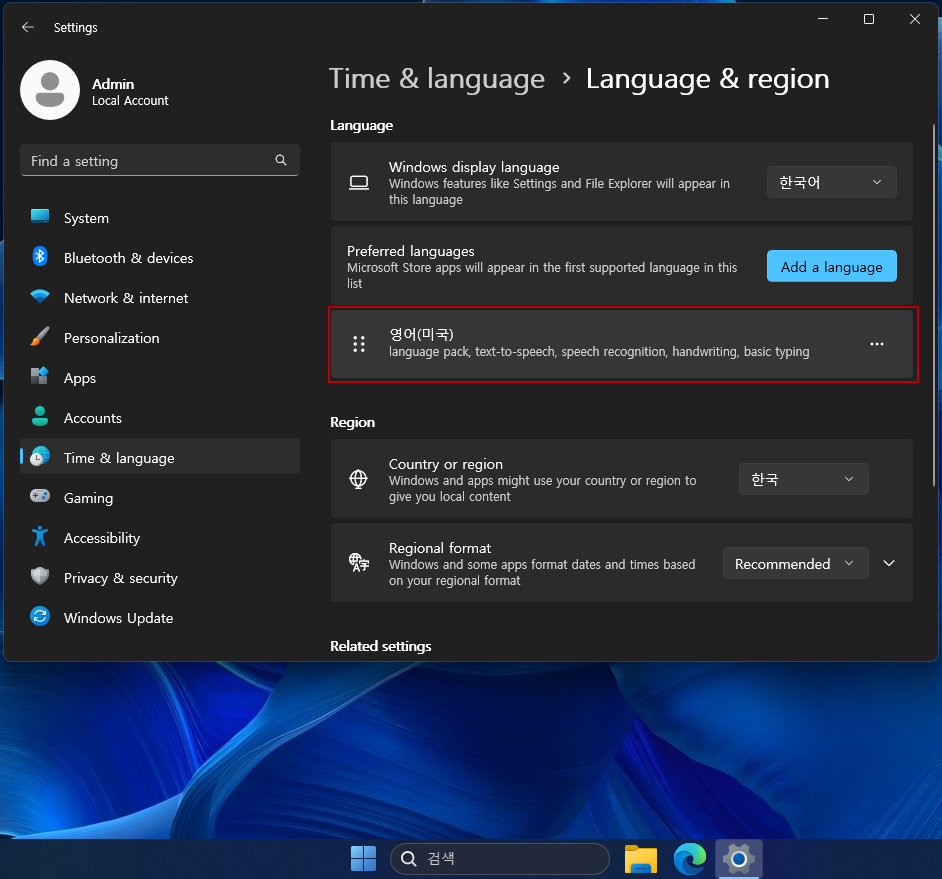The width and height of the screenshot is (942, 879).
Task: Open Bluetooth & devices icon
Action: 40,257
